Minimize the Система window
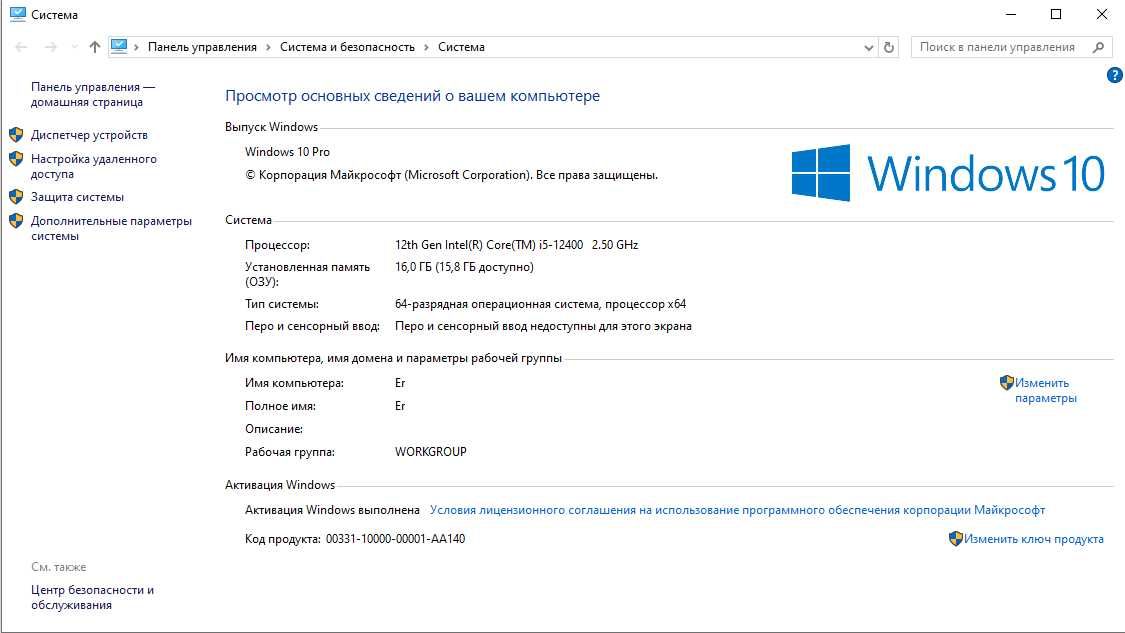Viewport: 1125px width, 633px height. pos(1011,14)
